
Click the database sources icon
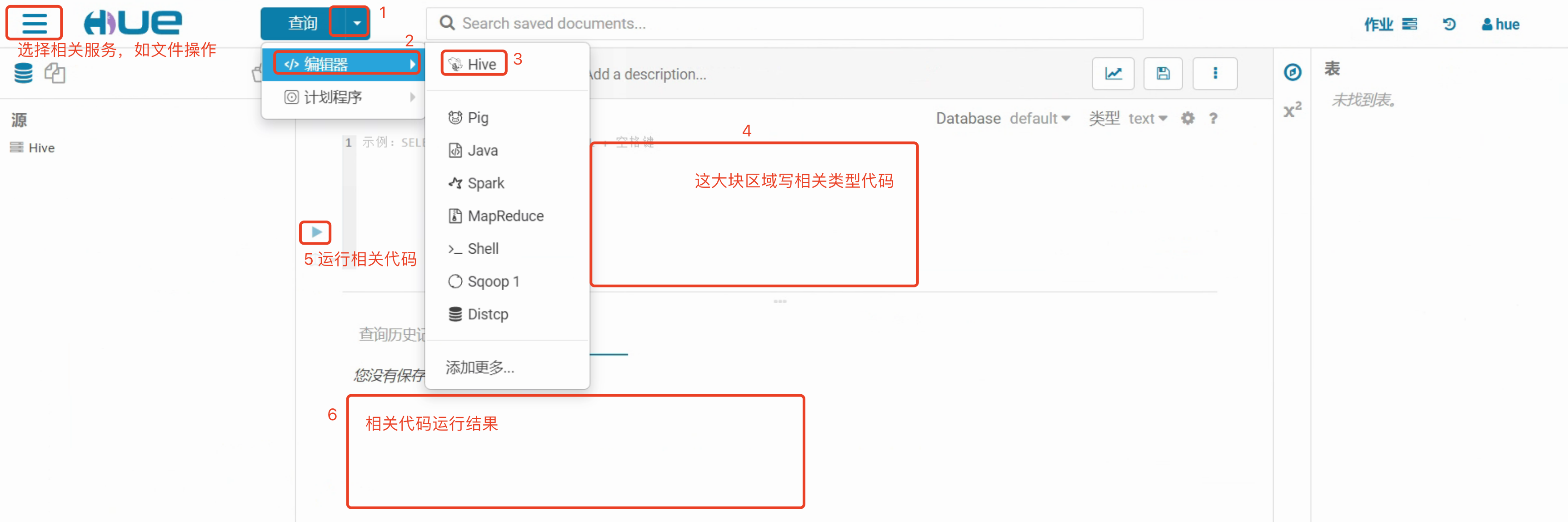pos(23,74)
